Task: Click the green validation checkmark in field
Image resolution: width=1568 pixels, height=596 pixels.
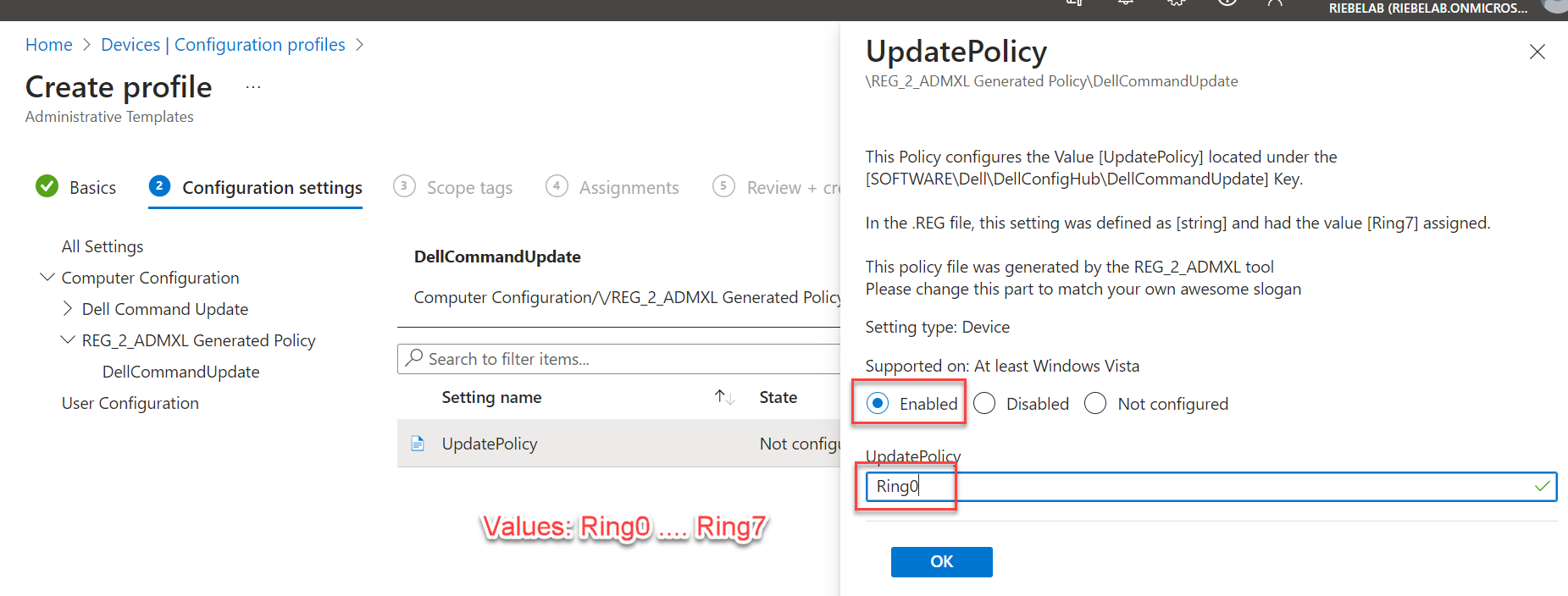Action: (x=1542, y=487)
